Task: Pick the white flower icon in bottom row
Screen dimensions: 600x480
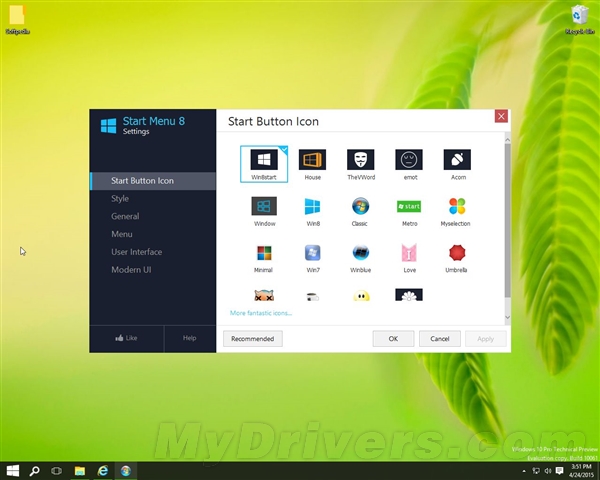Action: pyautogui.click(x=409, y=295)
